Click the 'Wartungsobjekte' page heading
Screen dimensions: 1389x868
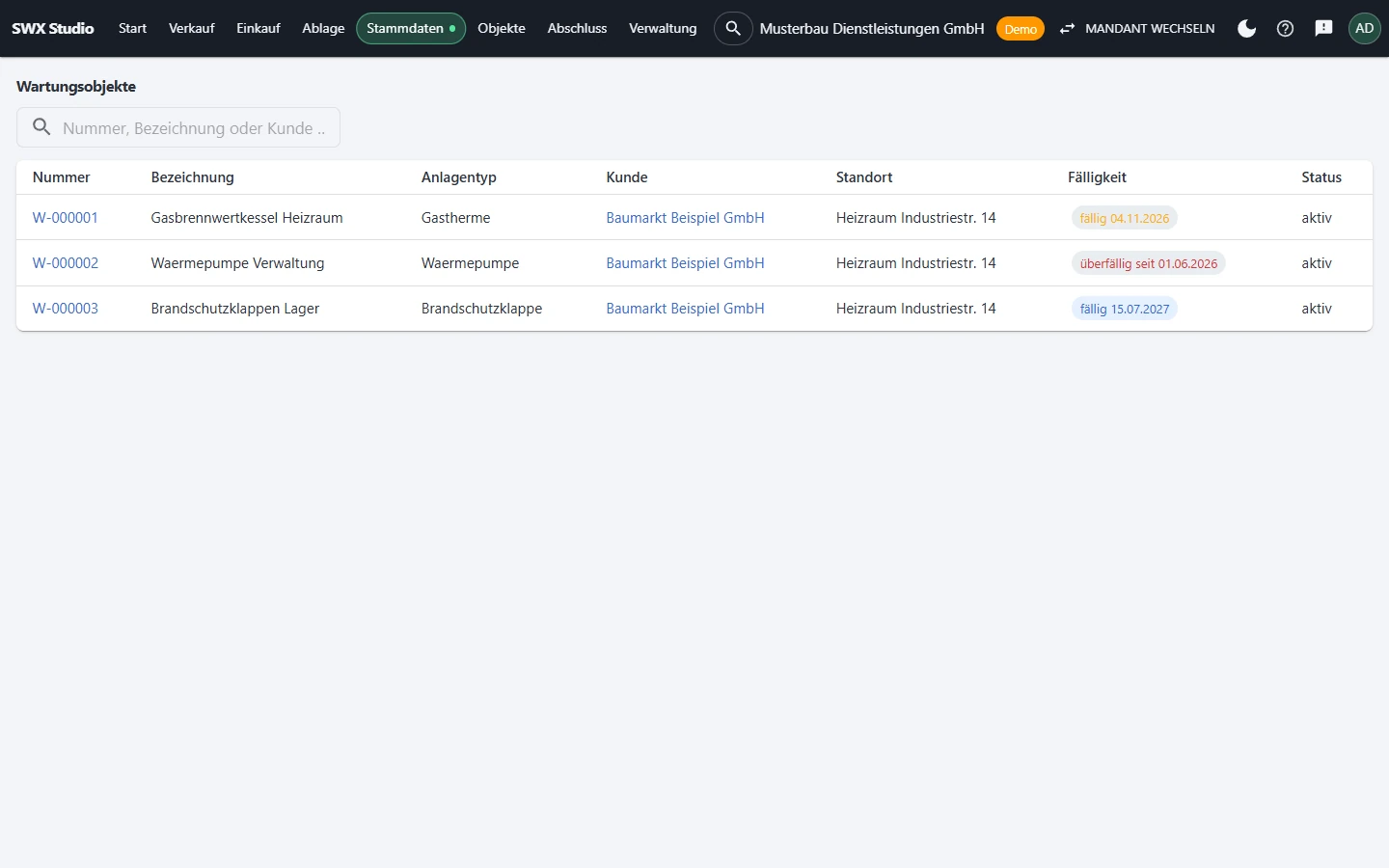(76, 87)
